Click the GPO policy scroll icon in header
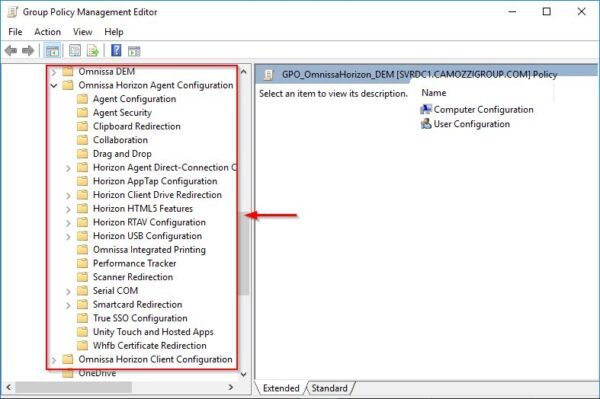600x399 pixels. (x=269, y=74)
